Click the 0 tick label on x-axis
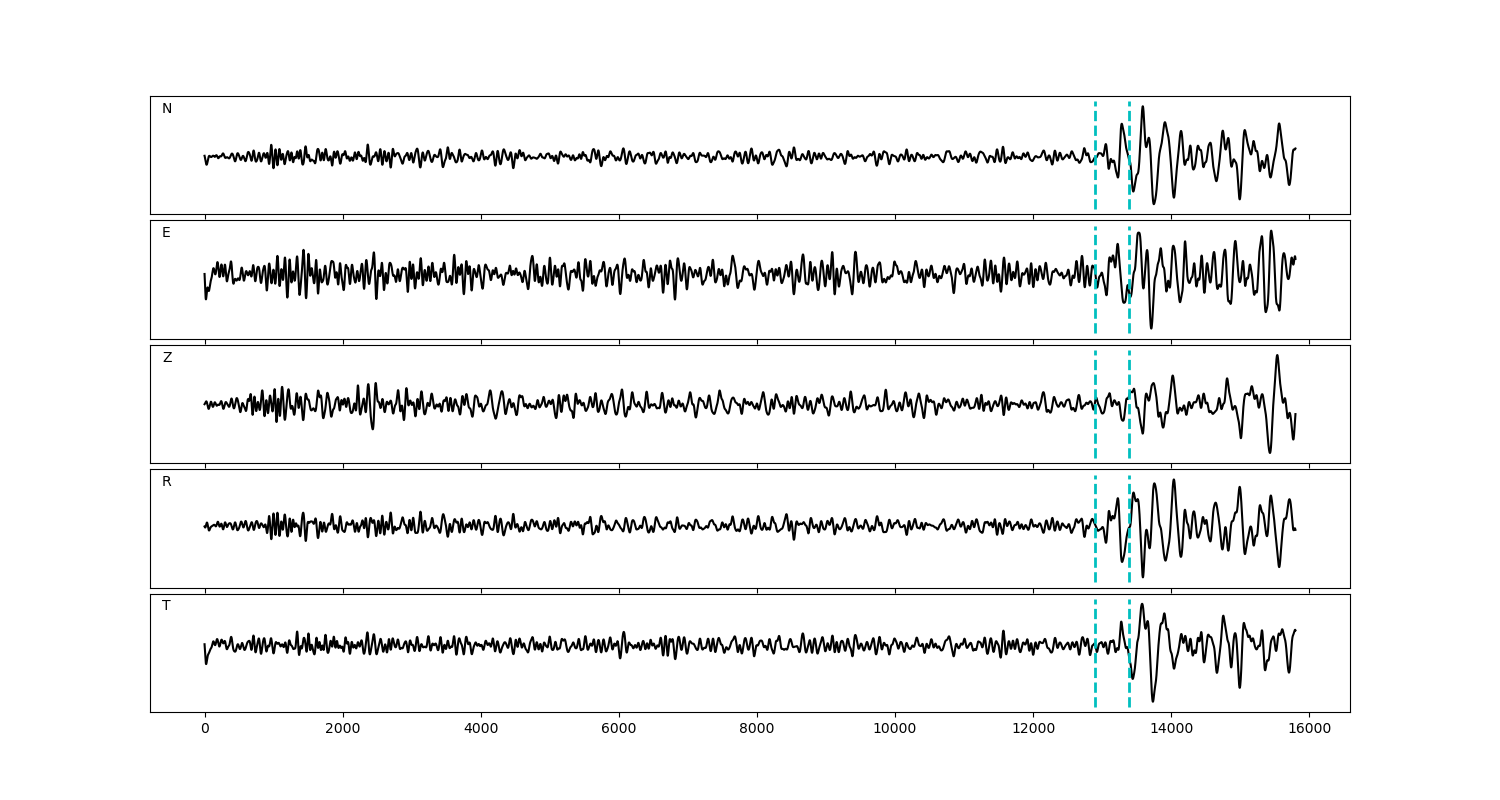Viewport: 1500px width, 800px height. point(205,729)
